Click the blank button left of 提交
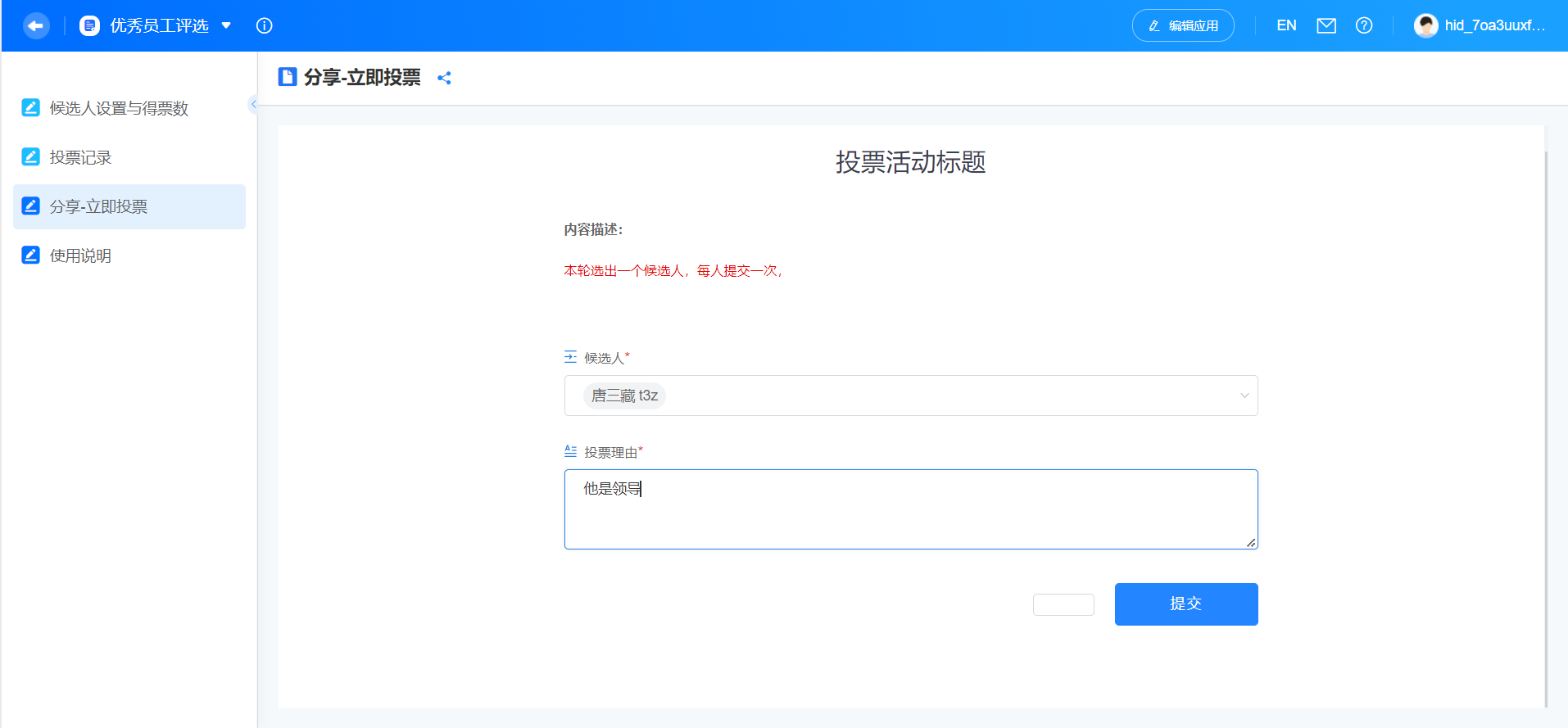Screen dimensions: 1568x728 click(x=1063, y=604)
